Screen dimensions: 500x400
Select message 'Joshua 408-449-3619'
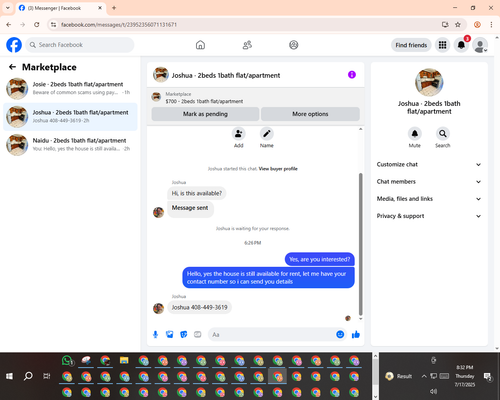click(200, 307)
